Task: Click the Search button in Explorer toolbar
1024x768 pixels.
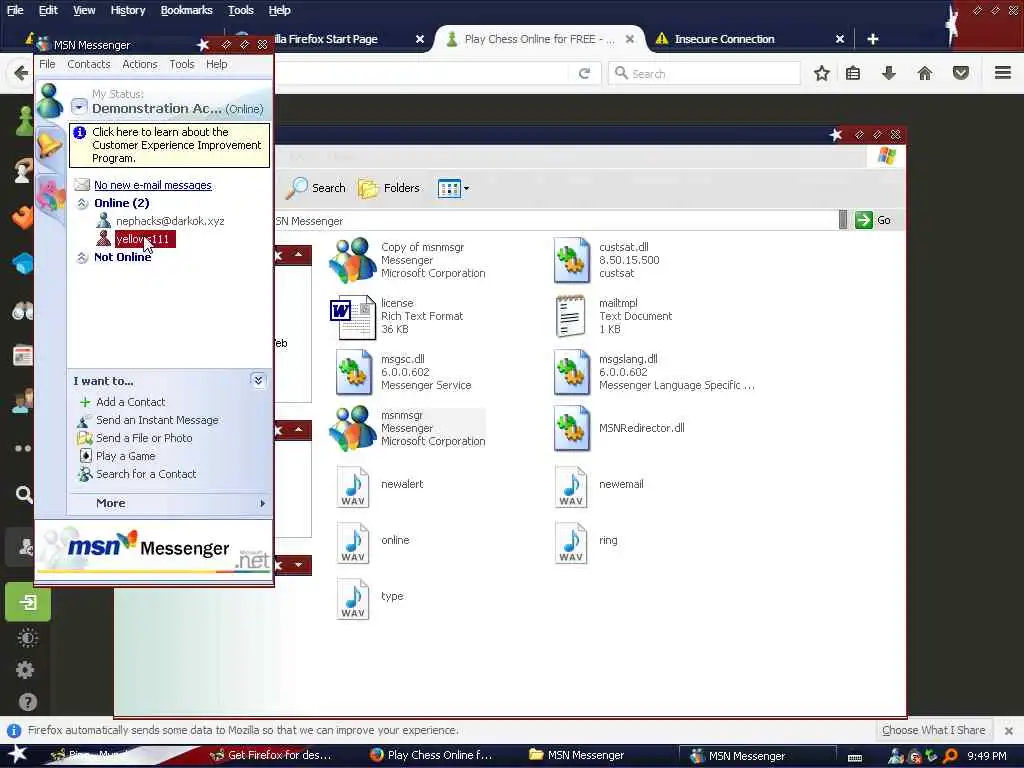Action: tap(316, 188)
